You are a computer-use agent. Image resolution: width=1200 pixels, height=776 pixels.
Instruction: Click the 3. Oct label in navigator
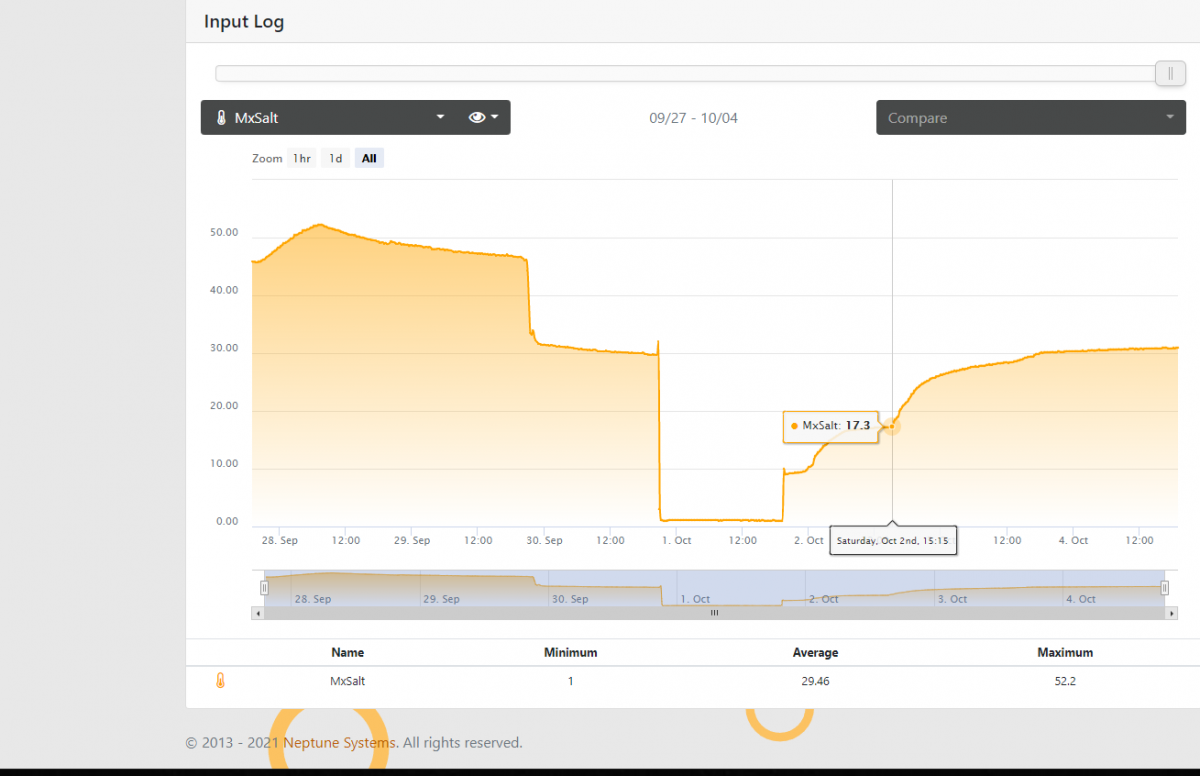pos(953,599)
